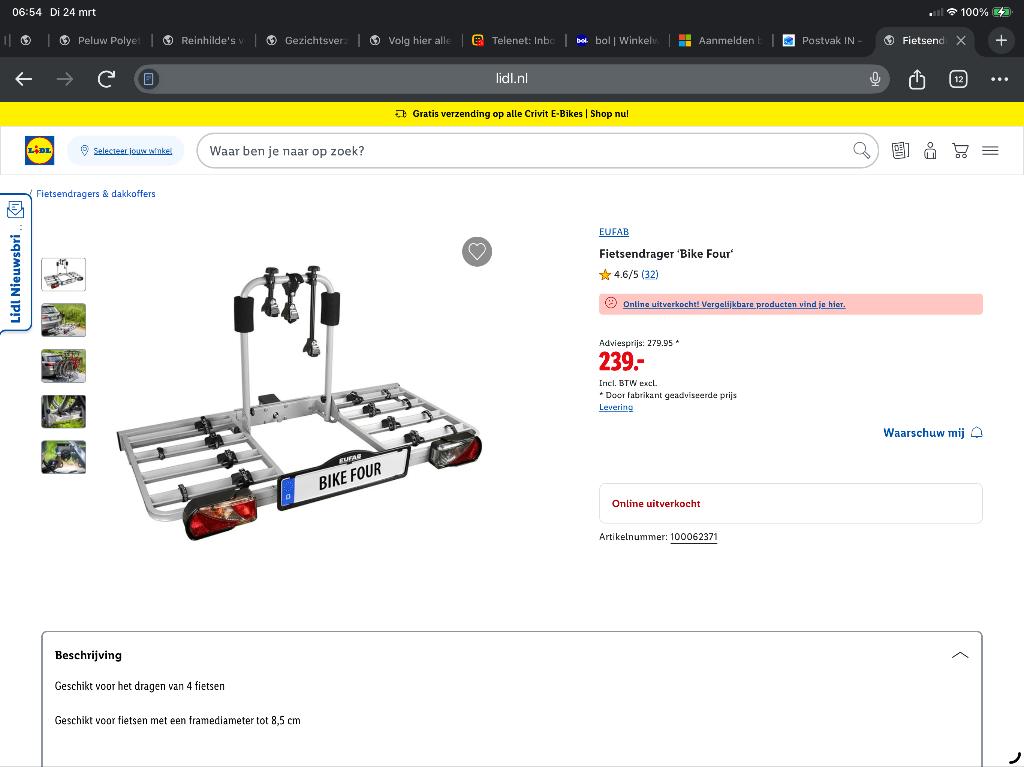Screen dimensions: 1024x767
Task: Open the Levering delivery link
Action: point(616,407)
